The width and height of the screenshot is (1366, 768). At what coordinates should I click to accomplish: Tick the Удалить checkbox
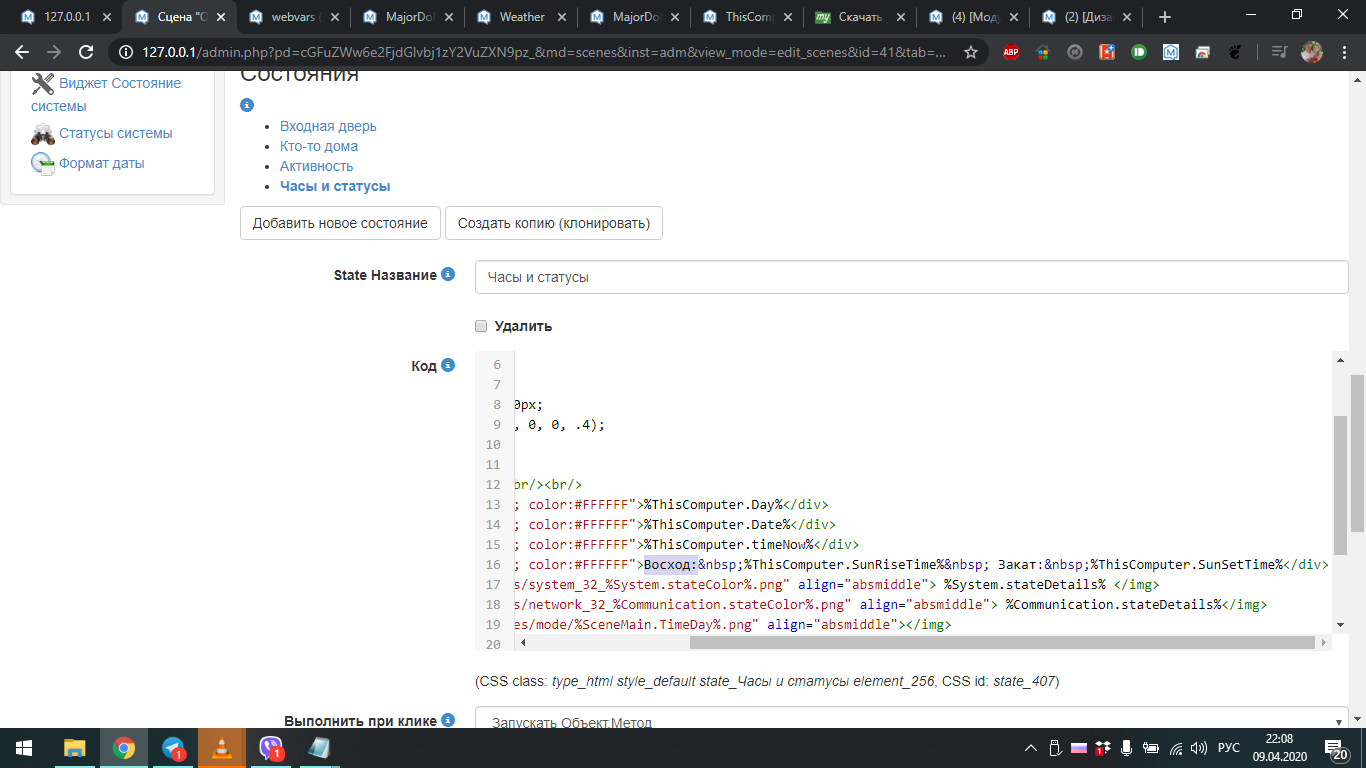click(481, 326)
